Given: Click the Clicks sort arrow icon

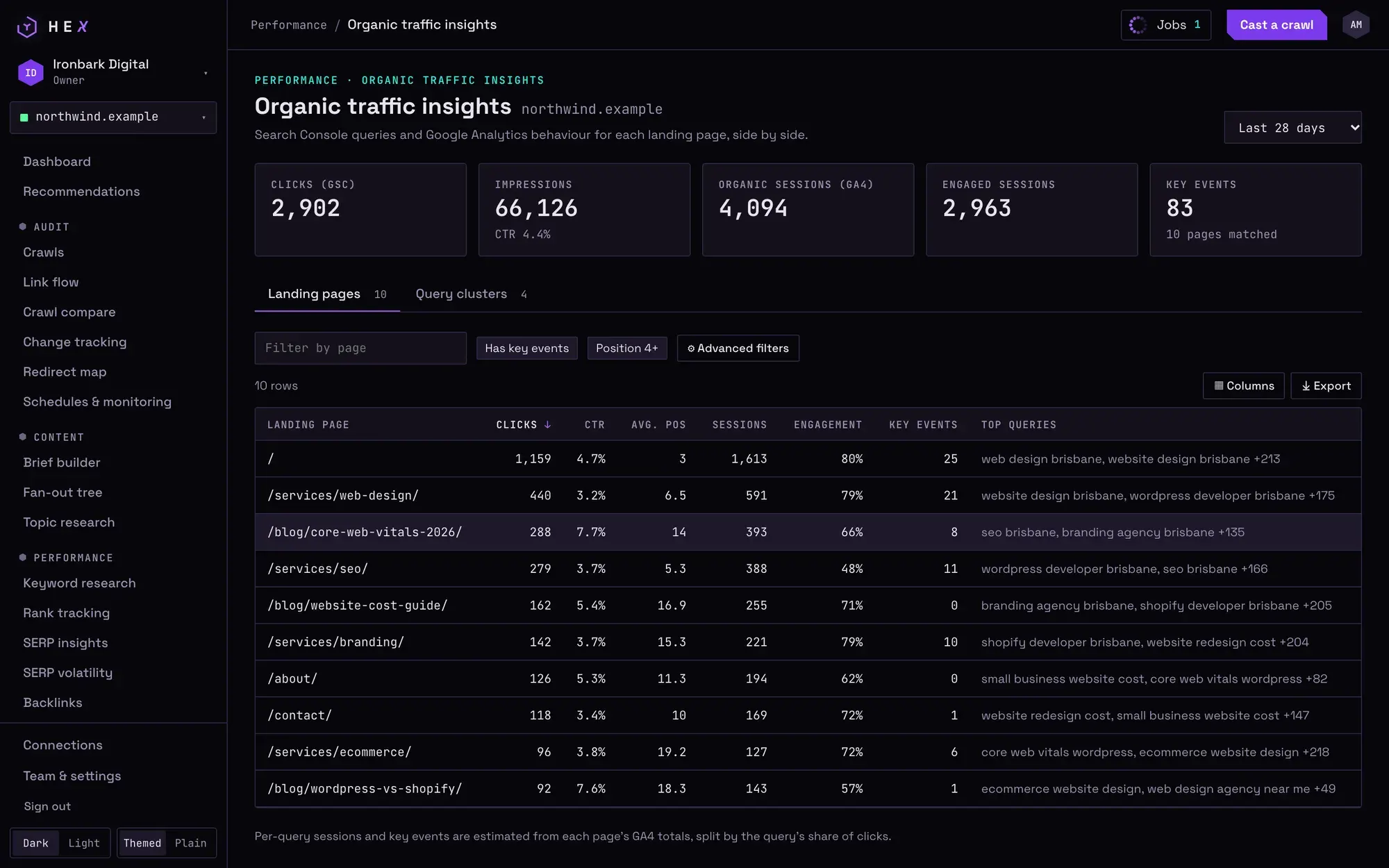Looking at the screenshot, I should click(x=548, y=424).
